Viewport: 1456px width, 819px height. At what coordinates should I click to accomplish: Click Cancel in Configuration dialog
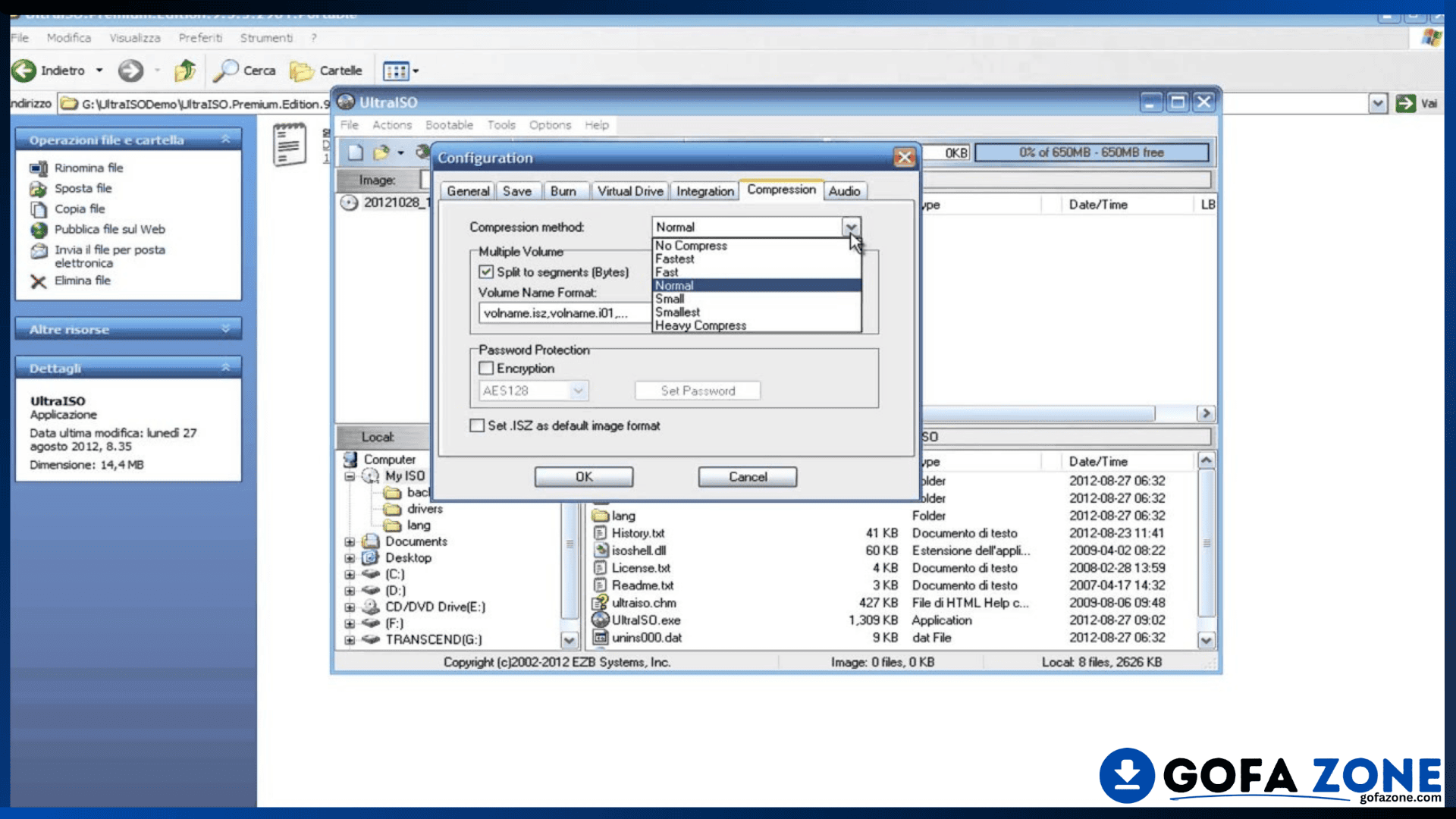tap(748, 477)
